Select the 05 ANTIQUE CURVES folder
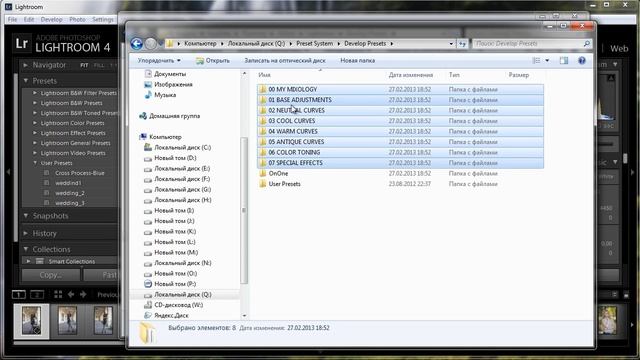This screenshot has width=640, height=360. 400,142
